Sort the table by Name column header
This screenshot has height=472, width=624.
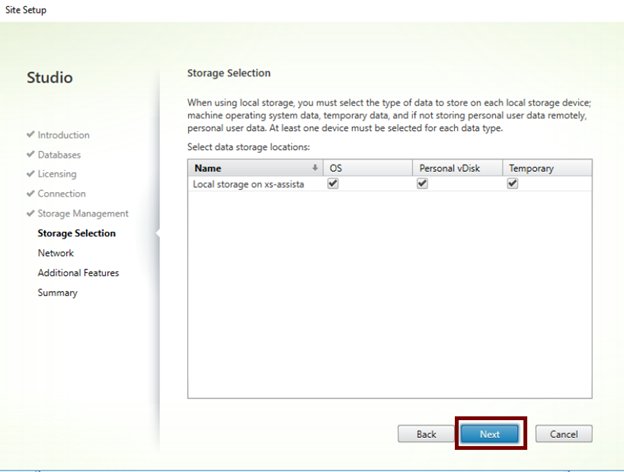point(255,168)
